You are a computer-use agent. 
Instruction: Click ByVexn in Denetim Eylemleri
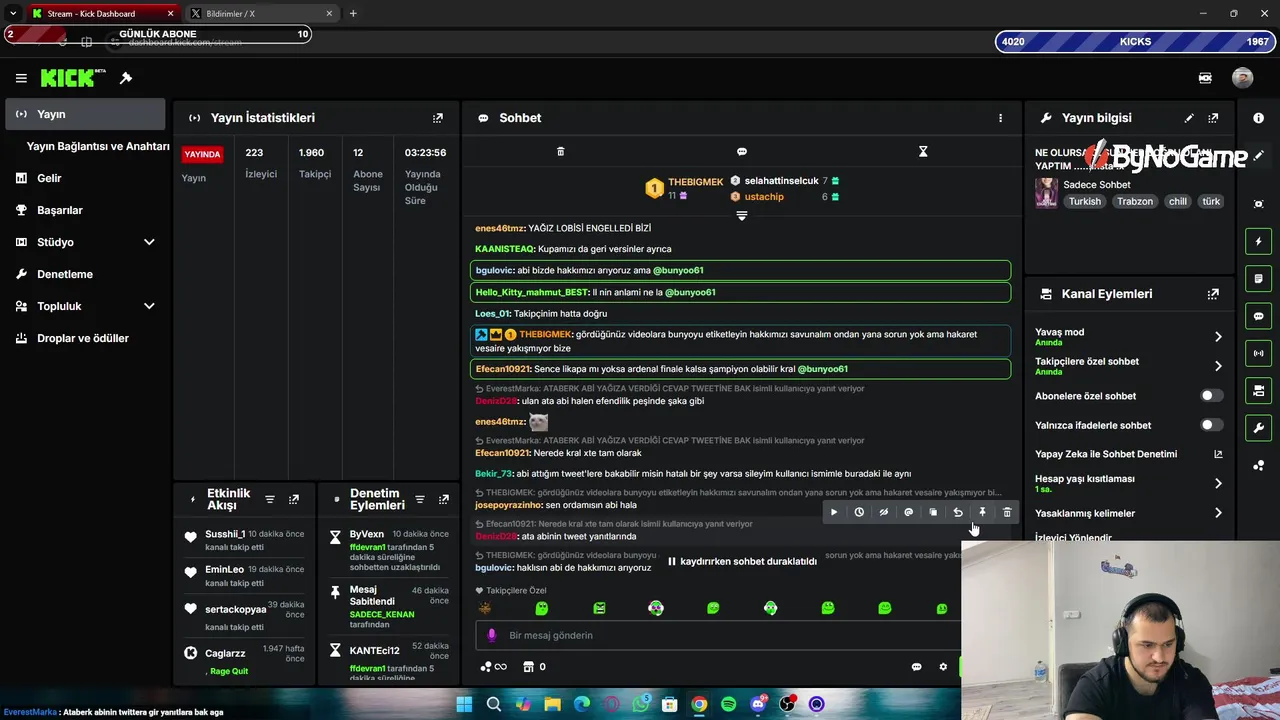tap(367, 534)
